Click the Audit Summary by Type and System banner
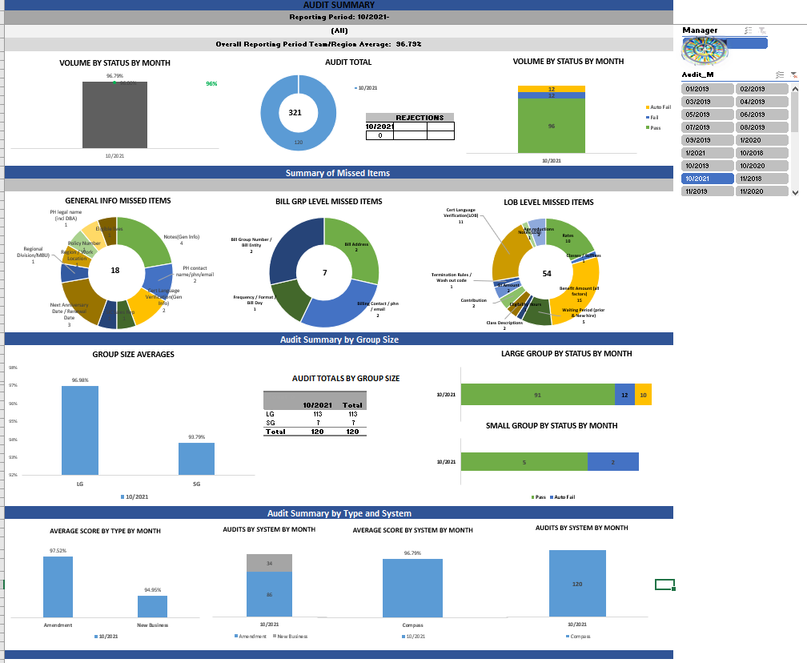 coord(339,513)
